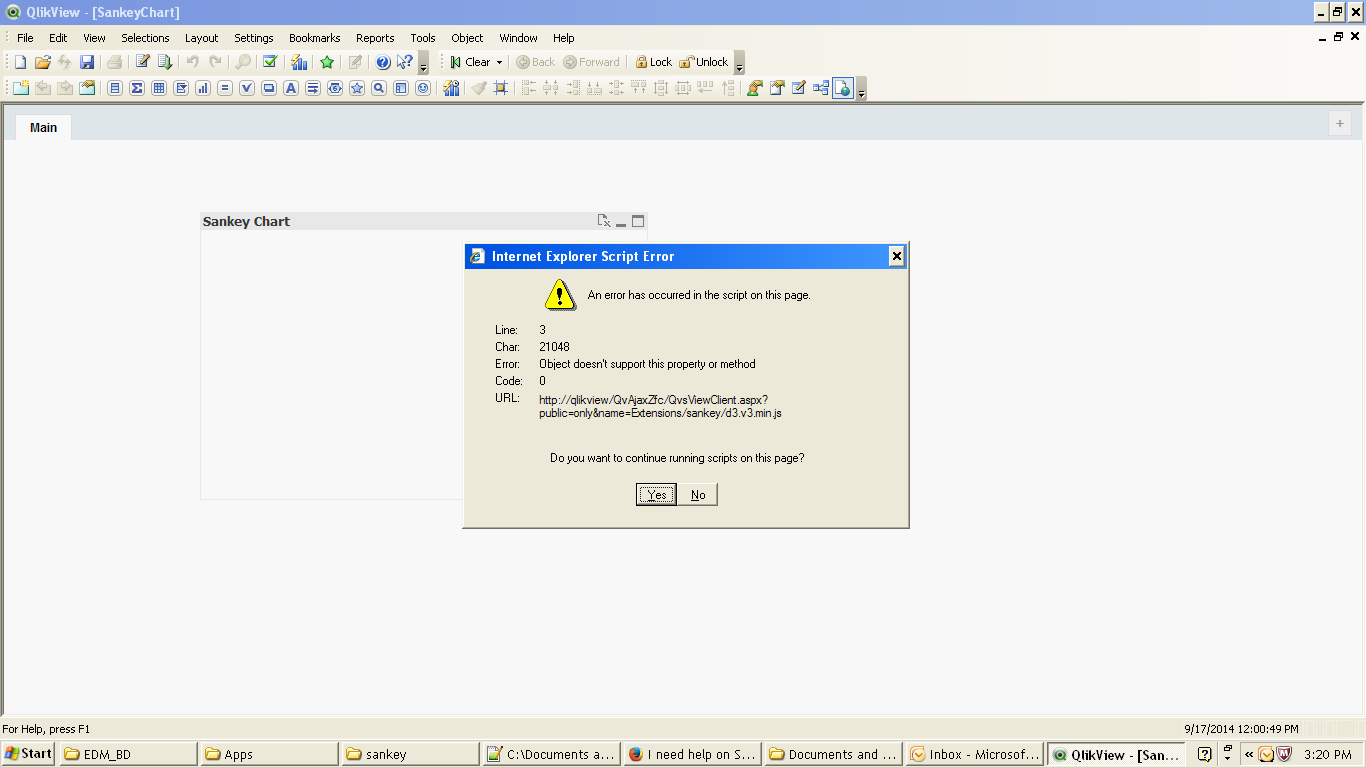Create a List Box object

pyautogui.click(x=115, y=88)
